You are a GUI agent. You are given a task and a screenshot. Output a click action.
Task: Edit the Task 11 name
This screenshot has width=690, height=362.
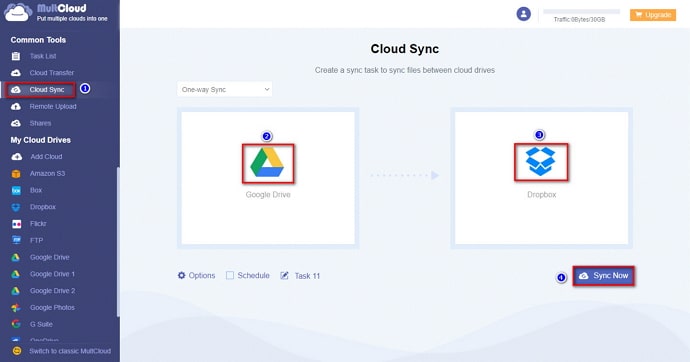click(307, 276)
